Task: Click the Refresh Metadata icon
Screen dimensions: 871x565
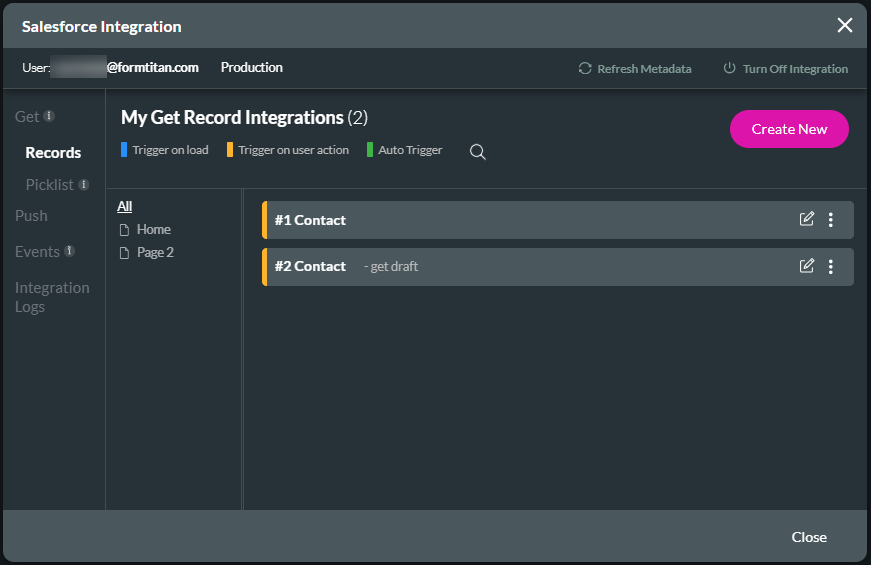Action: click(x=584, y=68)
